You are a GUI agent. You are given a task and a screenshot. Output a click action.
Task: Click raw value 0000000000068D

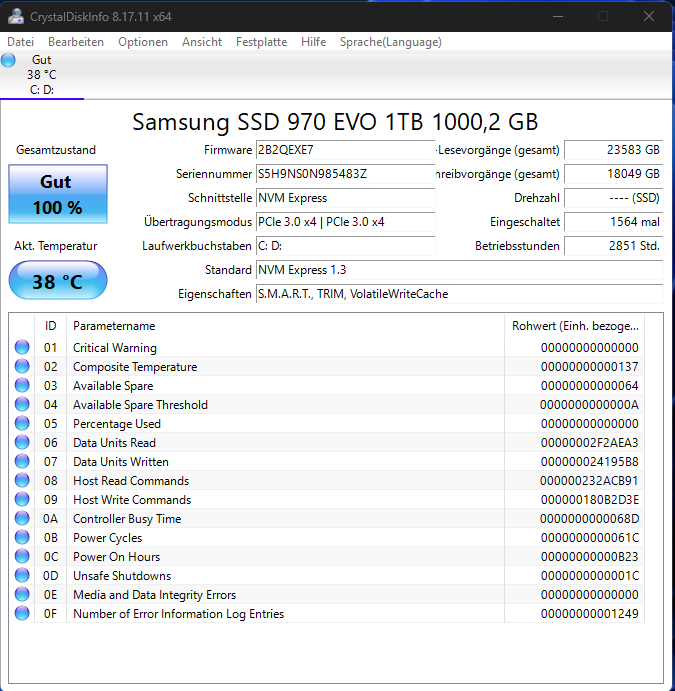click(x=590, y=519)
